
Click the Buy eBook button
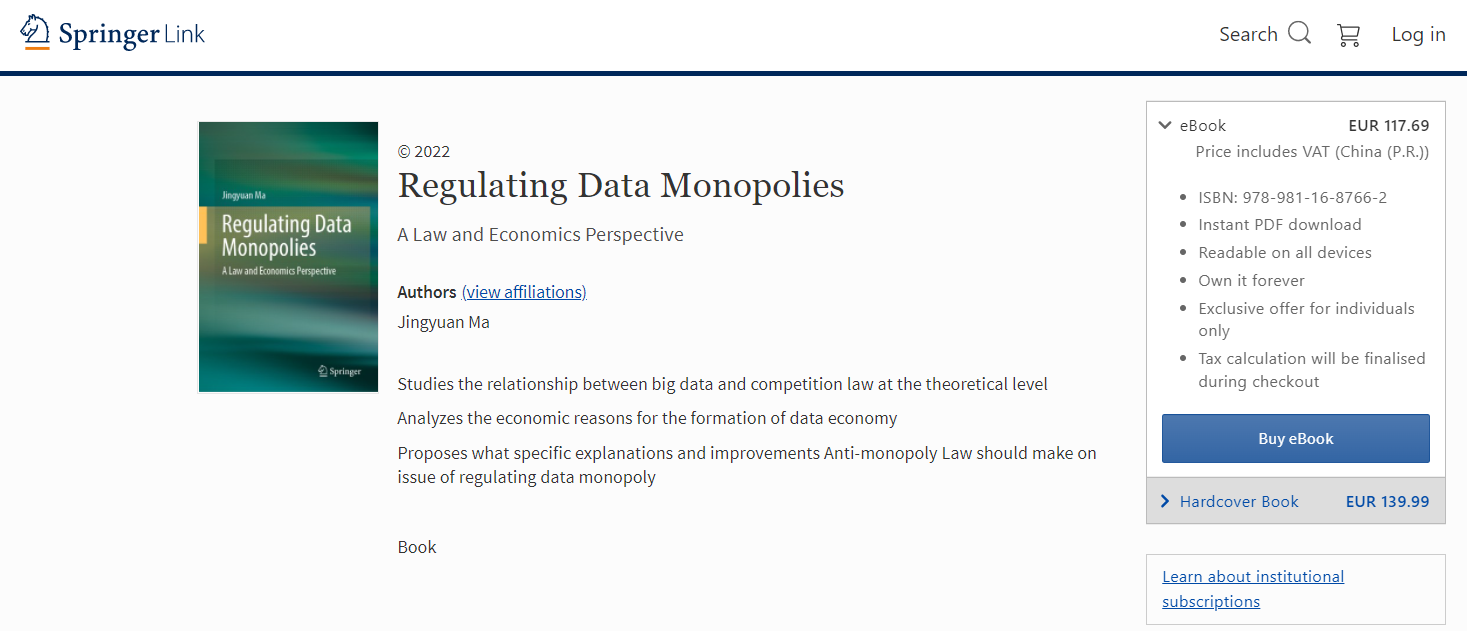point(1295,438)
